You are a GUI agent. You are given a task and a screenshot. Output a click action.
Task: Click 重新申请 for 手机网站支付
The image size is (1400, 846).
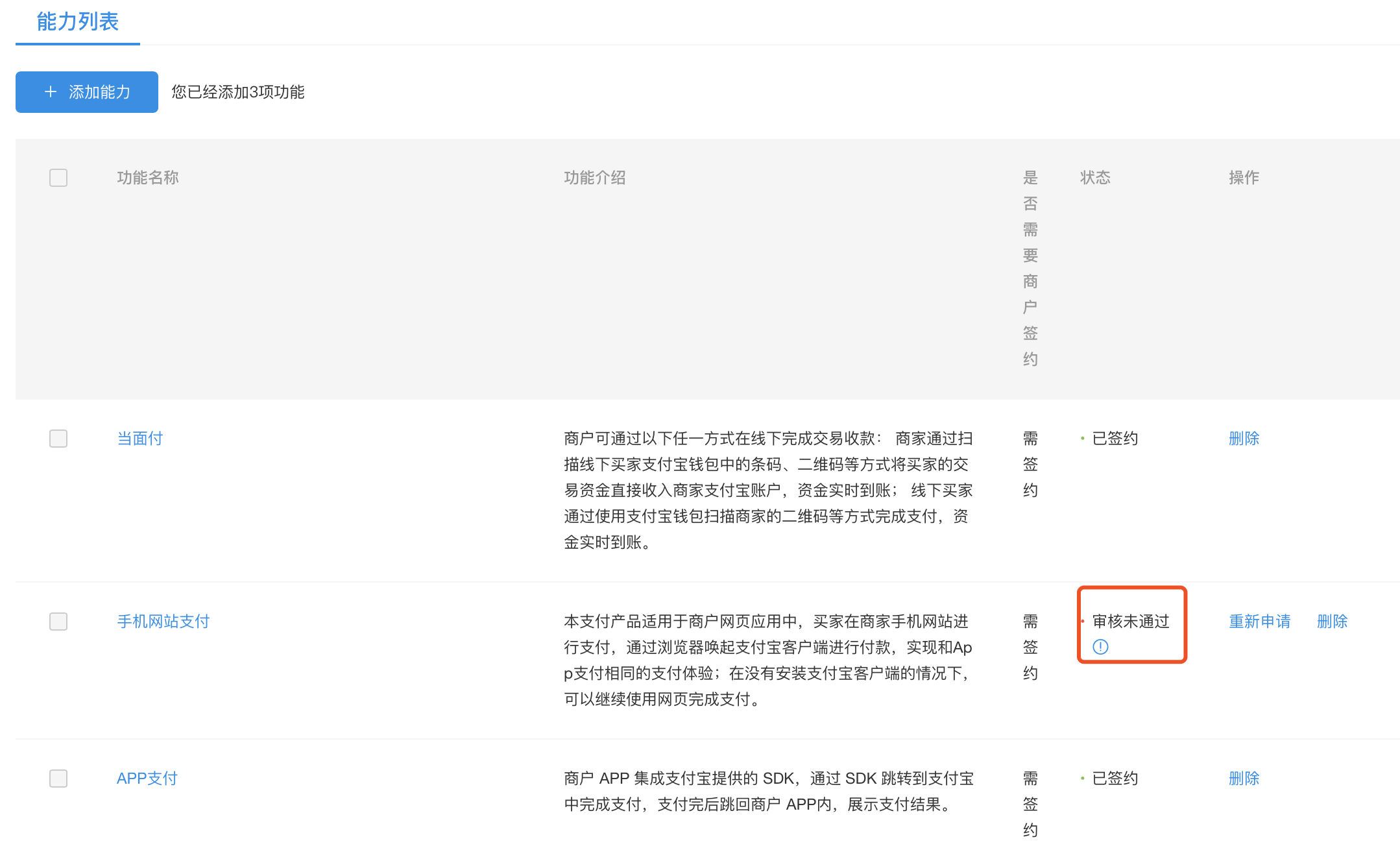[1259, 621]
